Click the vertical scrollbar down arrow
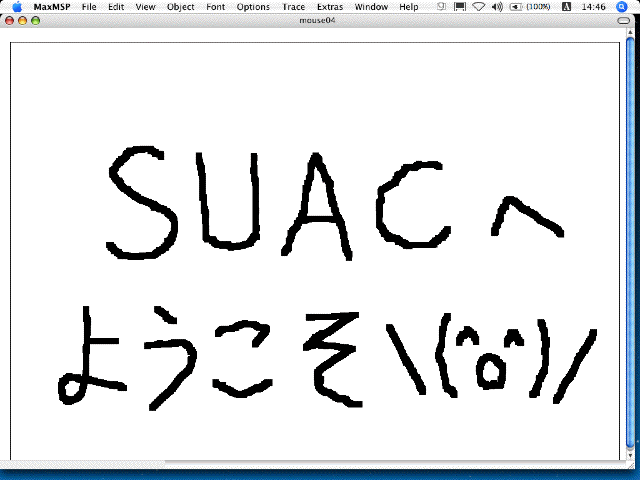The width and height of the screenshot is (640, 480). [630, 455]
